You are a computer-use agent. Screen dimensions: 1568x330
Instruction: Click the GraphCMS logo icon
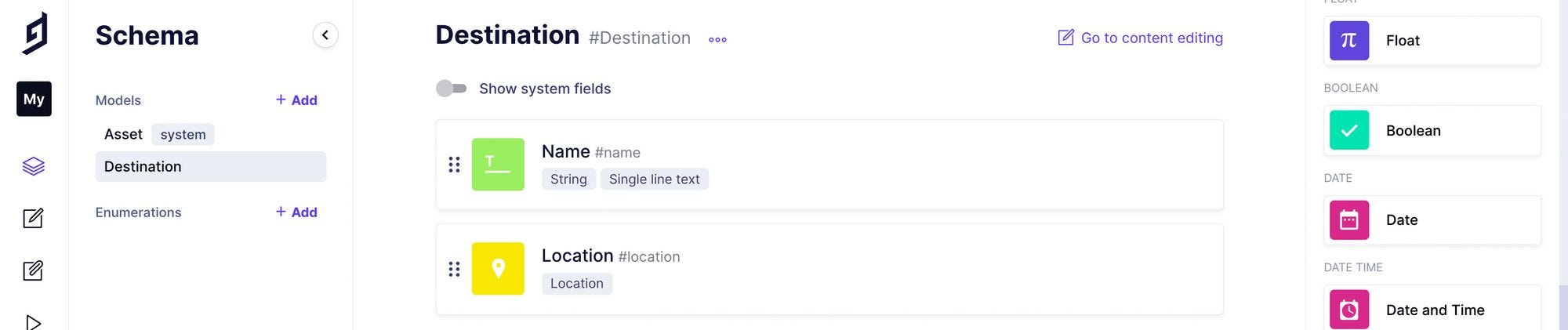(x=34, y=34)
